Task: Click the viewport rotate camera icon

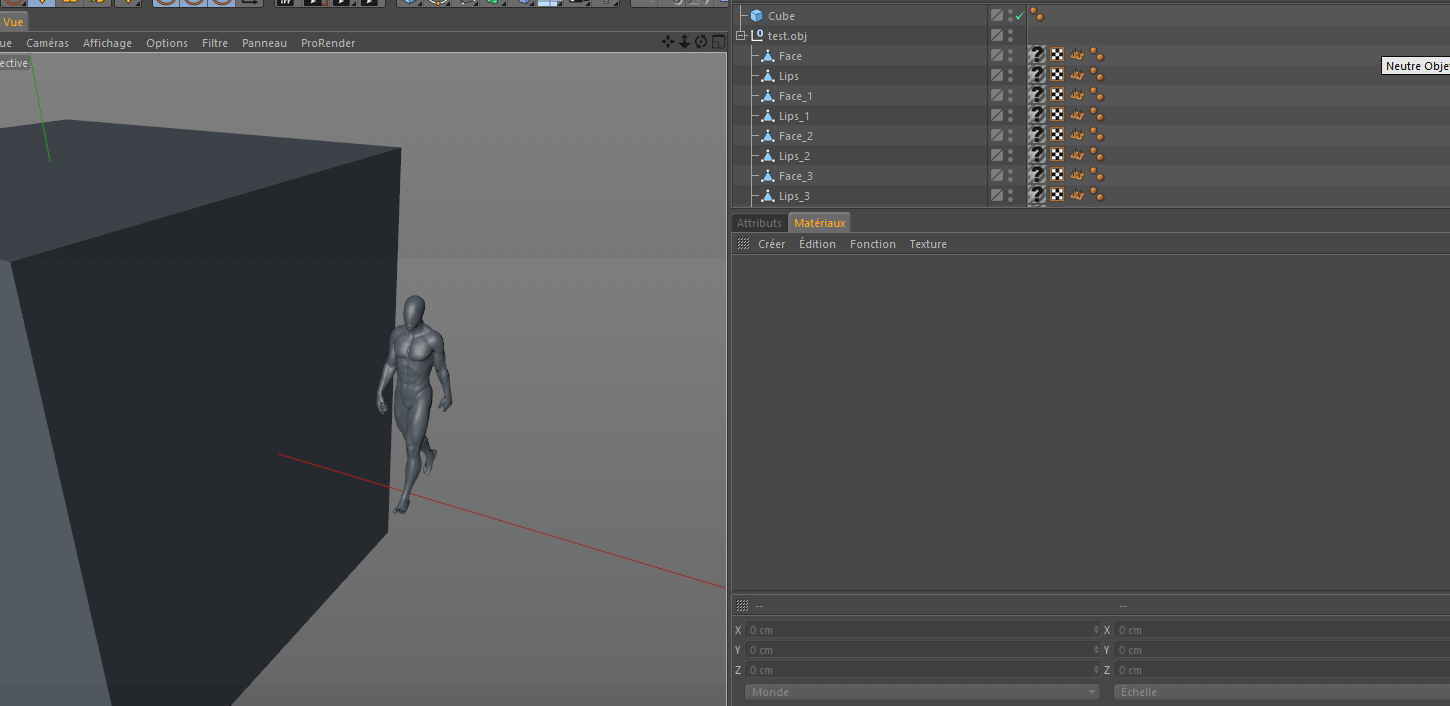Action: [701, 42]
